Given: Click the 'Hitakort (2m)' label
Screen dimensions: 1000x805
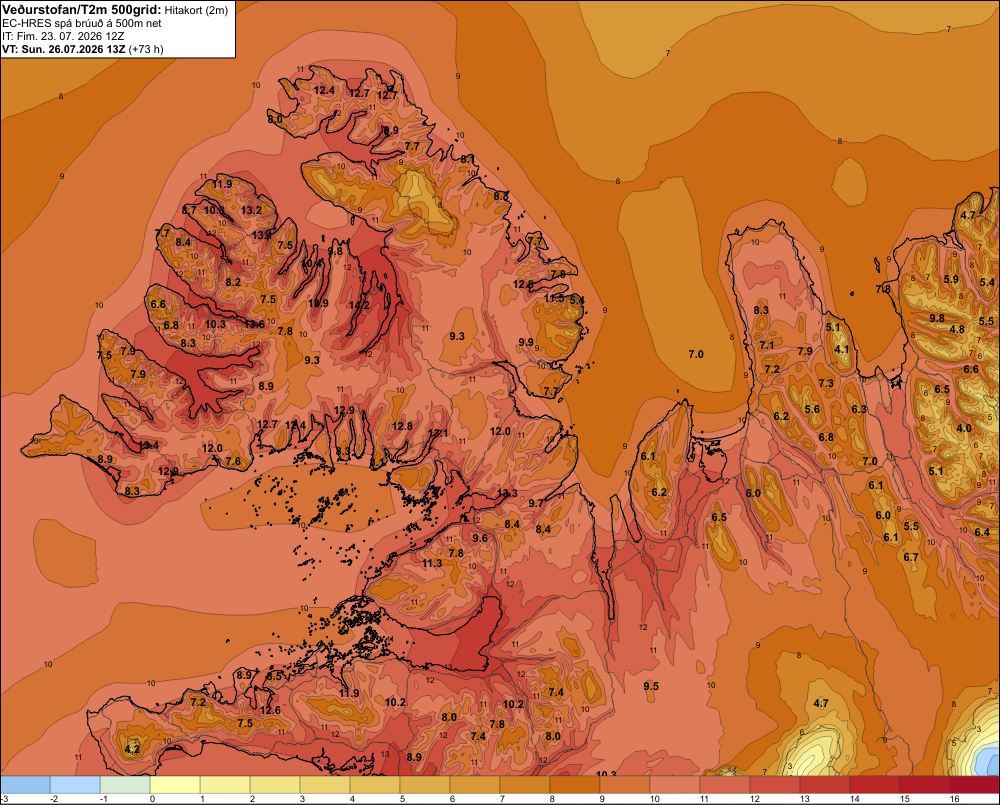Looking at the screenshot, I should pos(196,10).
